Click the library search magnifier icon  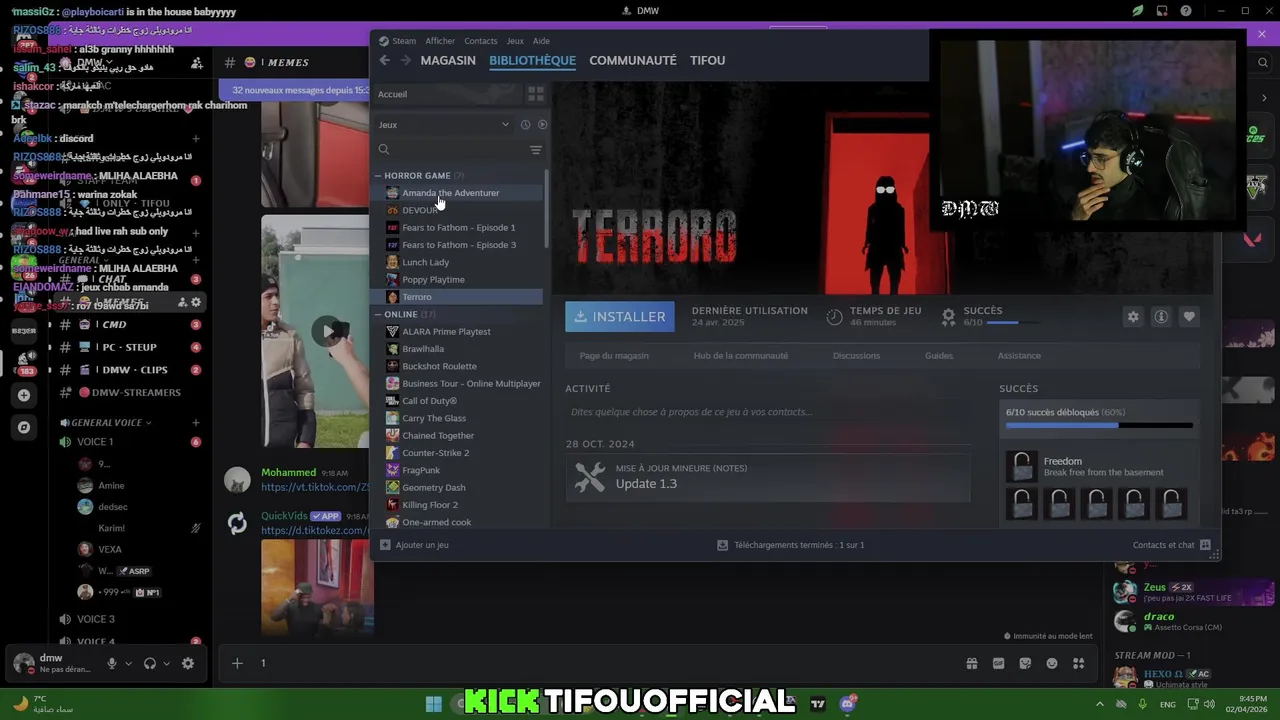tap(384, 150)
